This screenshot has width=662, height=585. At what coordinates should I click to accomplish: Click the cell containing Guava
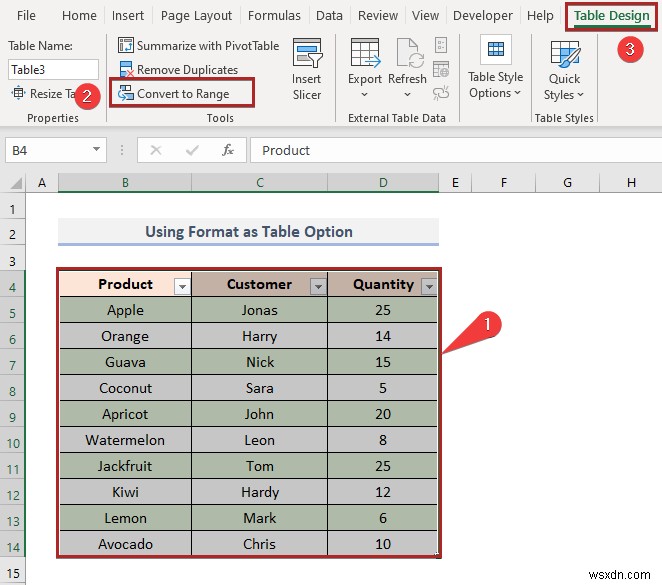click(x=125, y=362)
